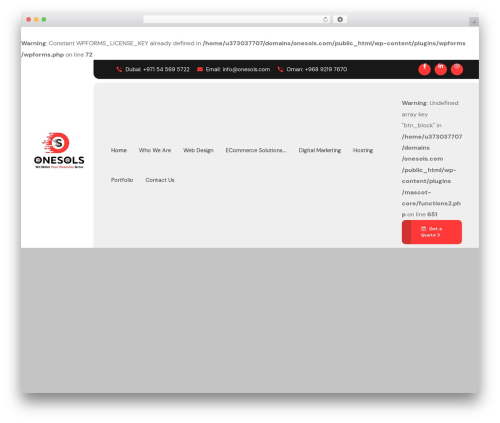Click the red close window button
This screenshot has height=423, width=500.
click(x=29, y=19)
